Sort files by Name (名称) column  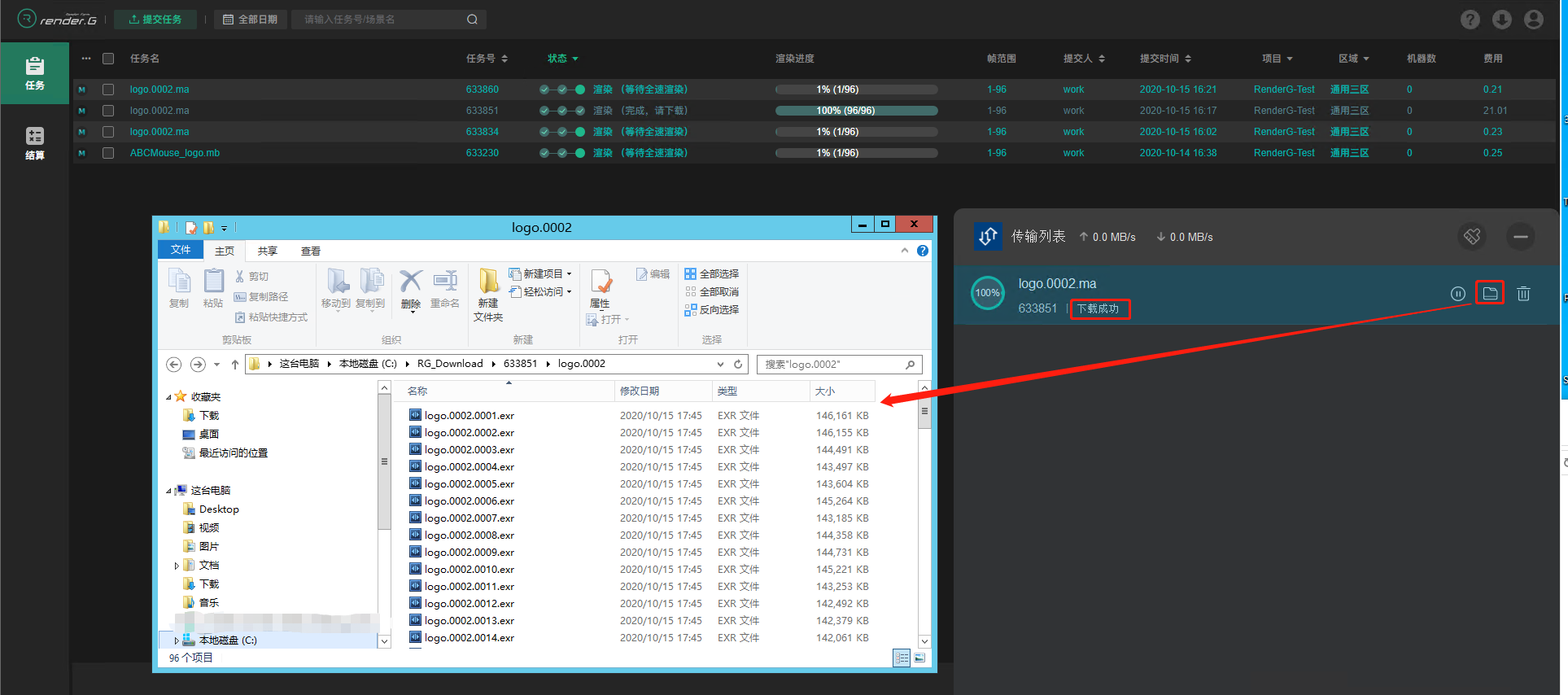click(x=504, y=391)
